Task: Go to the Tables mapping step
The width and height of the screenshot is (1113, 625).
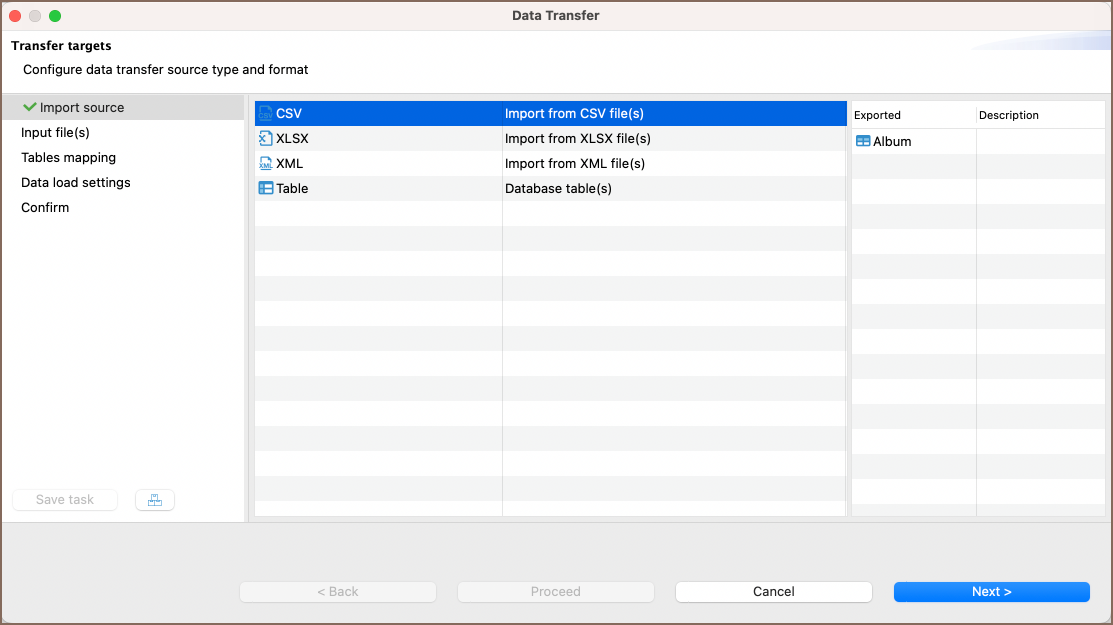Action: pos(68,158)
